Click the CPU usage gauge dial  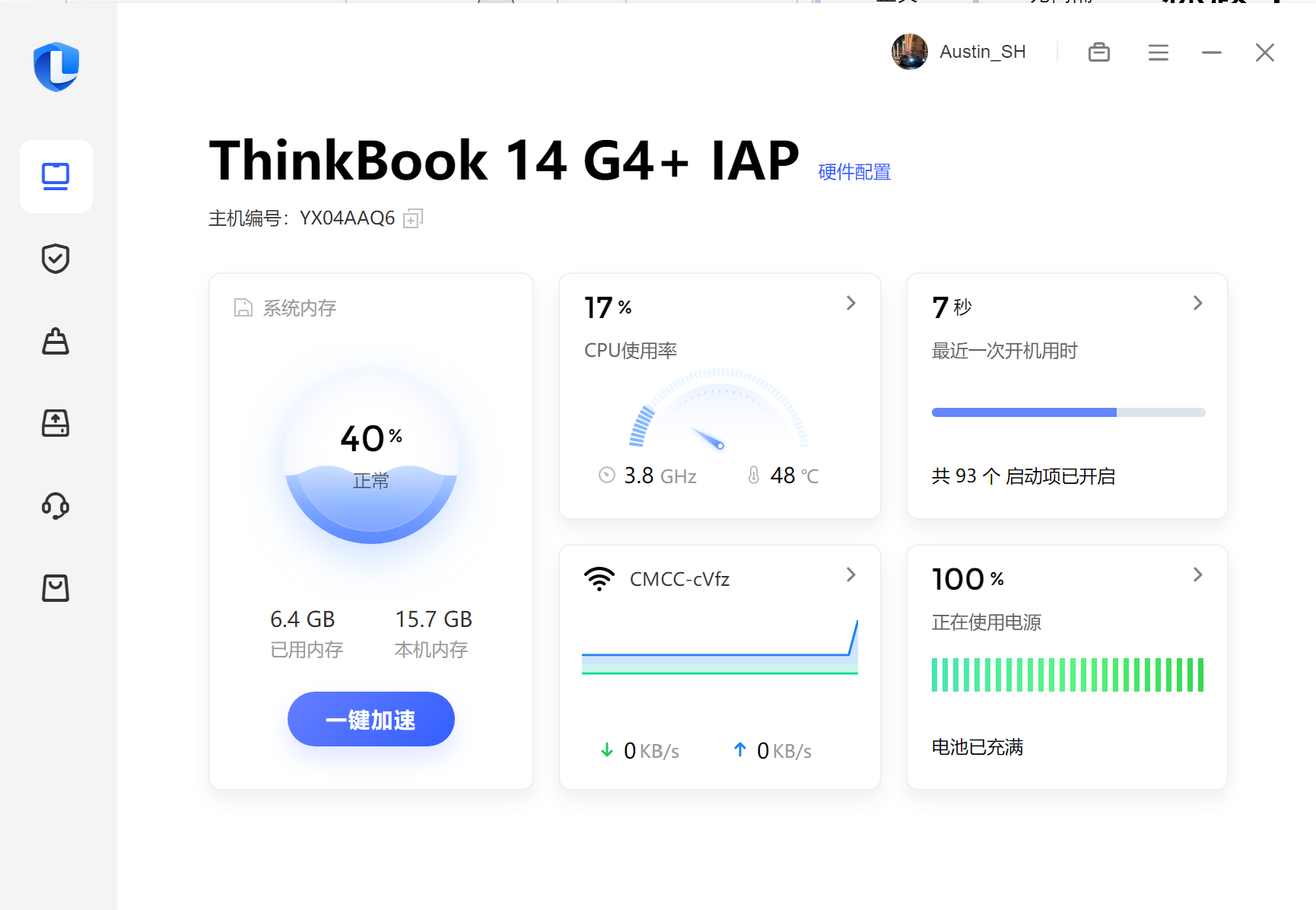[719, 409]
